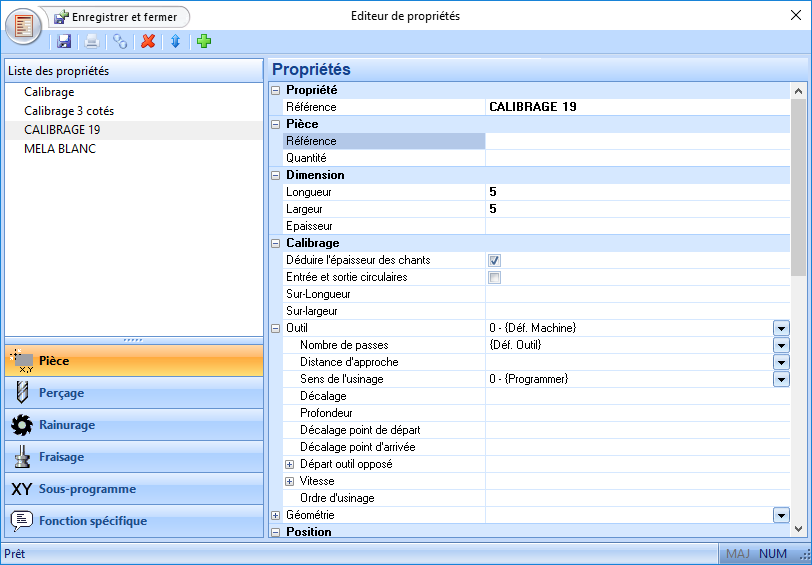Open the Sens de l'usinage dropdown
812x565 pixels.
781,379
